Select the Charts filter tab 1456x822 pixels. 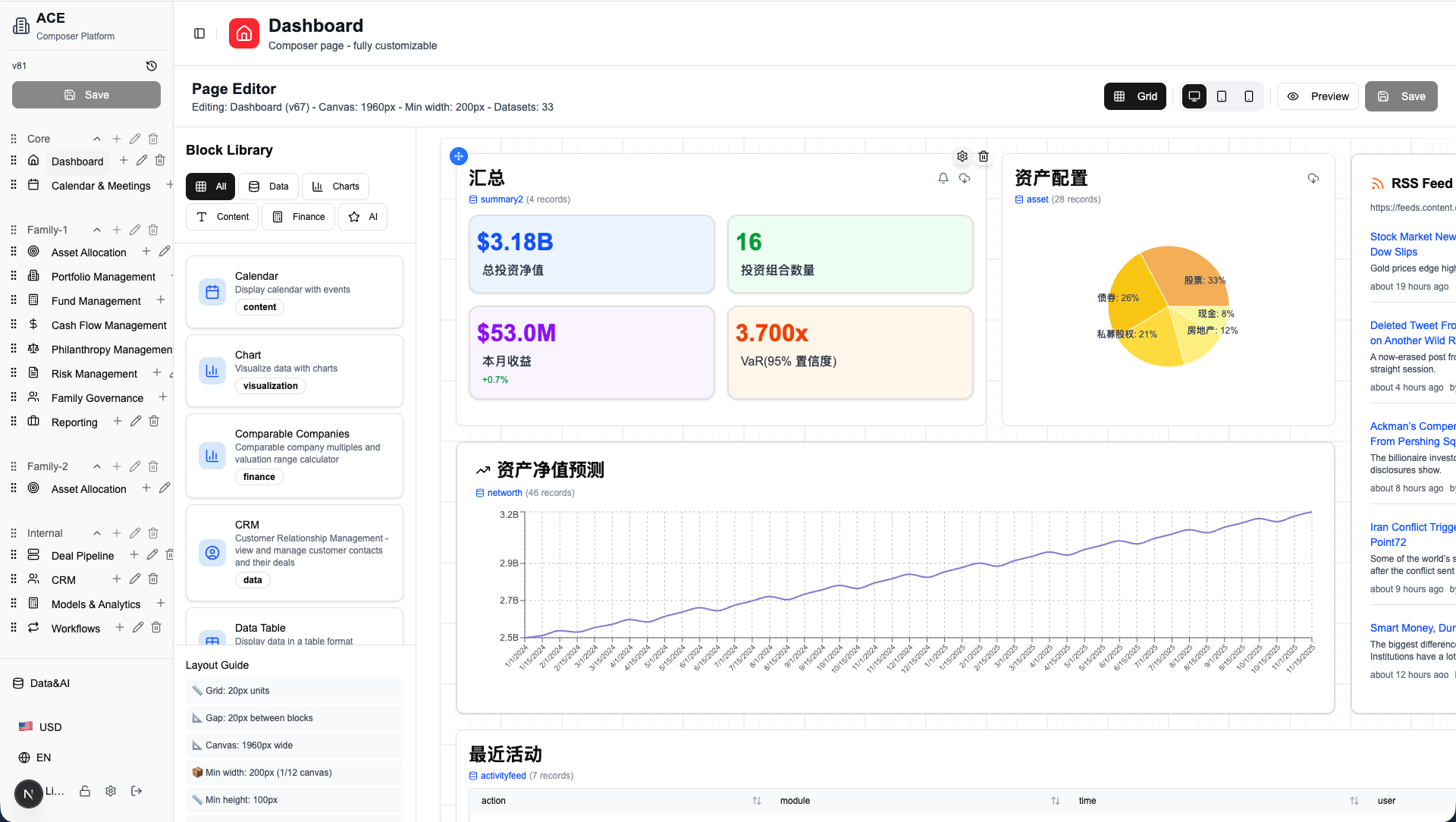[336, 187]
